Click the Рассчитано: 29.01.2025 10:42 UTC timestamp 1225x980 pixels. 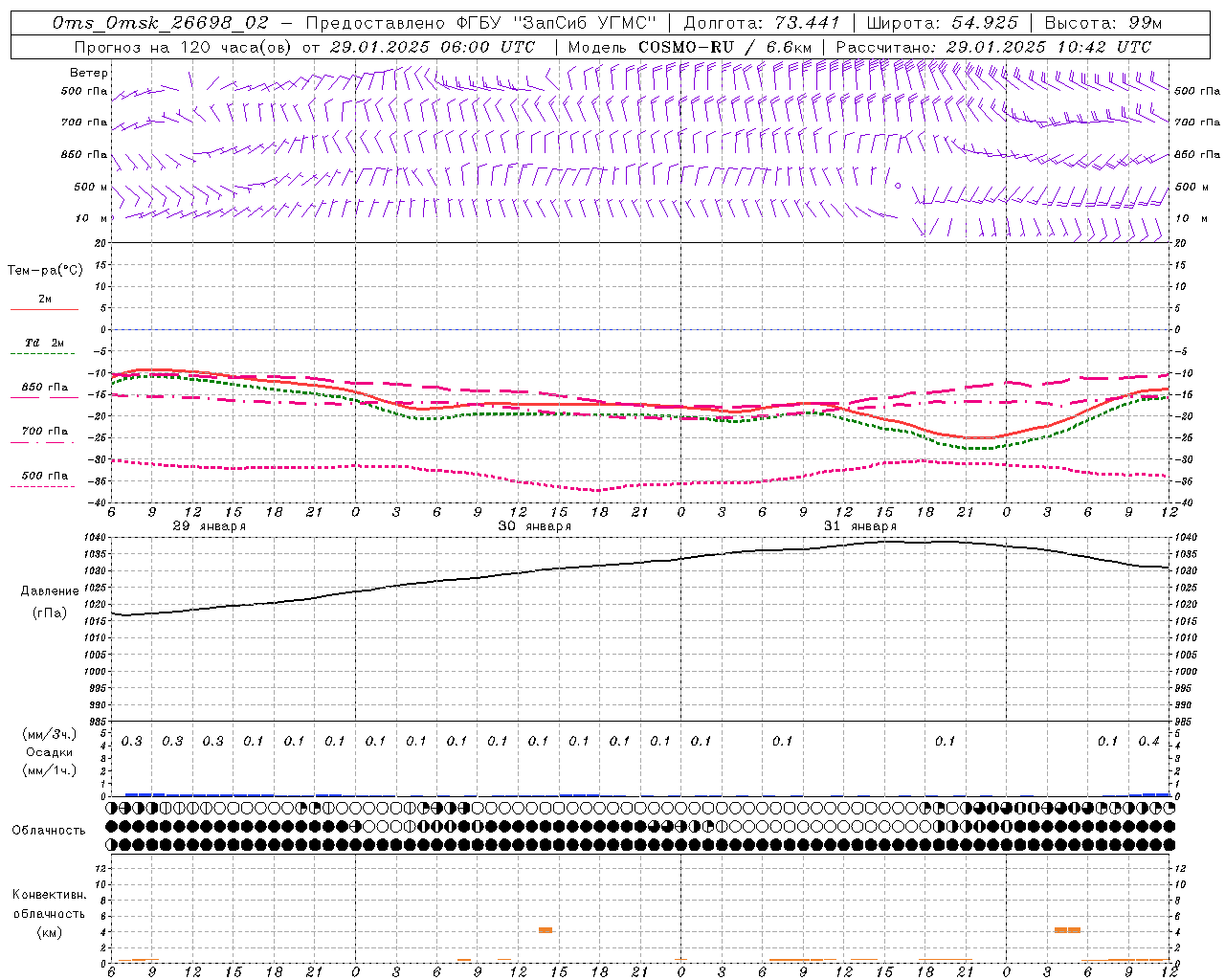coord(993,47)
